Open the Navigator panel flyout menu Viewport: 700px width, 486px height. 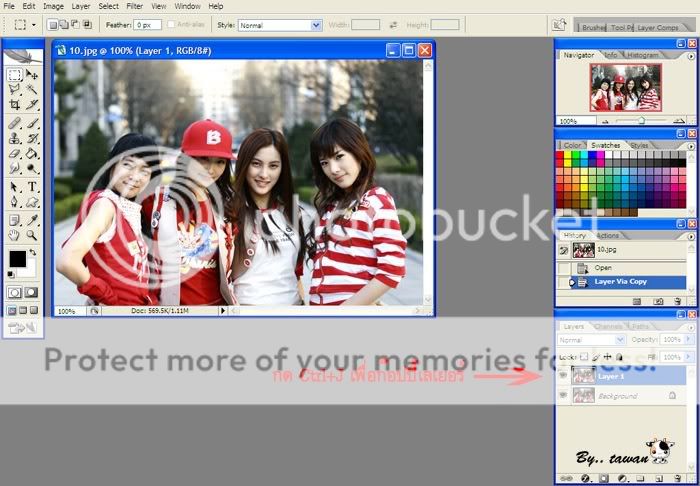point(691,56)
